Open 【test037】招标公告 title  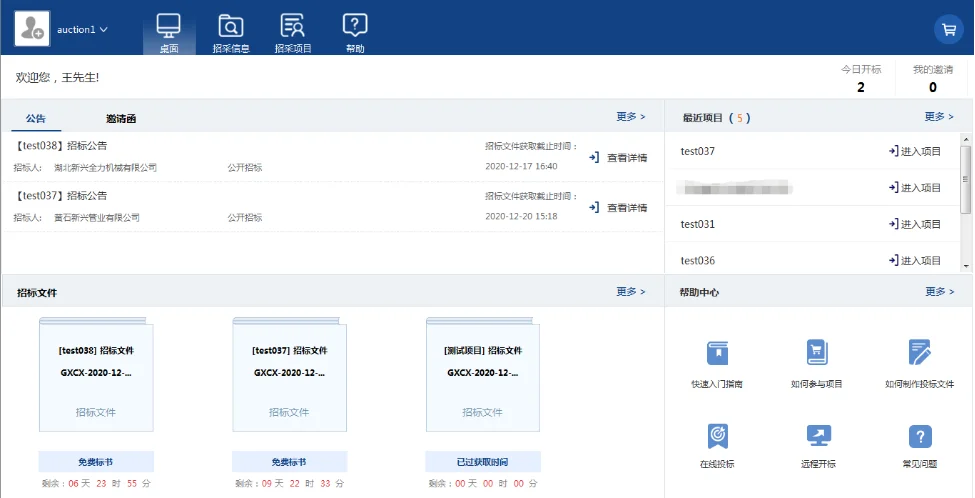click(x=60, y=195)
